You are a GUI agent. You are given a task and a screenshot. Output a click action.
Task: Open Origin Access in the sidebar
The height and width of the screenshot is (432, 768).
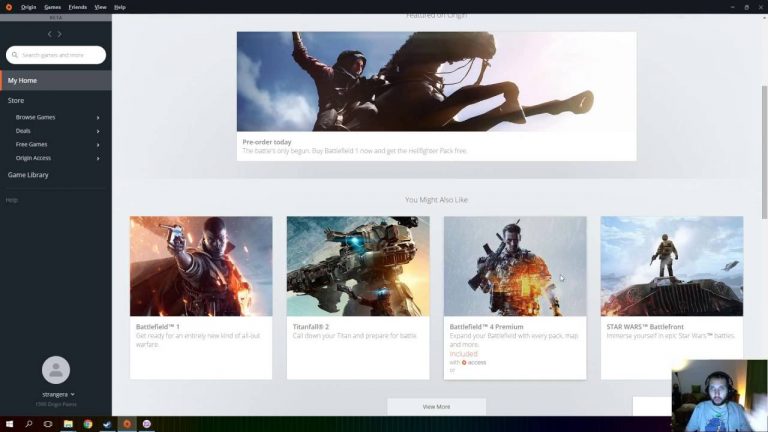point(33,158)
